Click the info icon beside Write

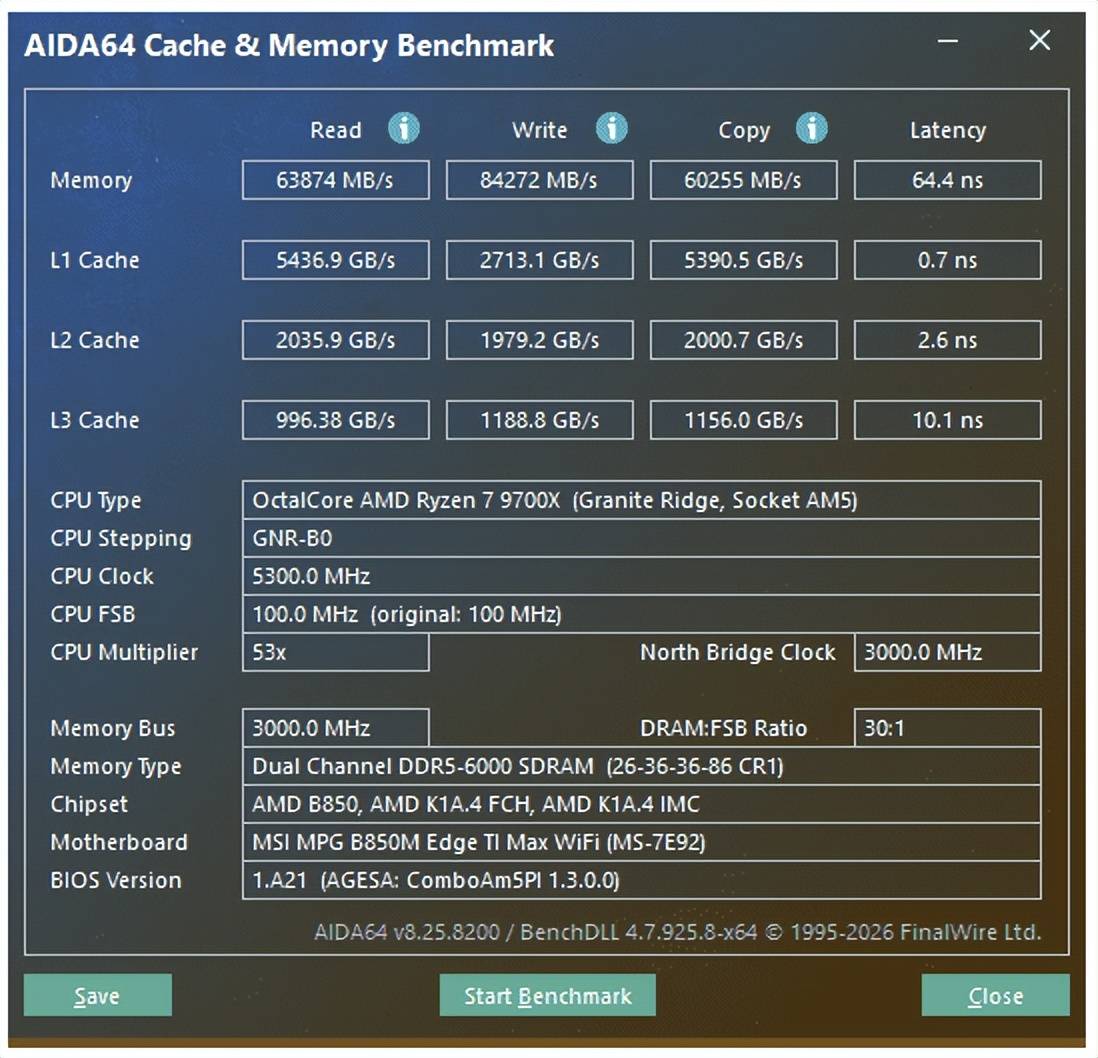pyautogui.click(x=611, y=129)
